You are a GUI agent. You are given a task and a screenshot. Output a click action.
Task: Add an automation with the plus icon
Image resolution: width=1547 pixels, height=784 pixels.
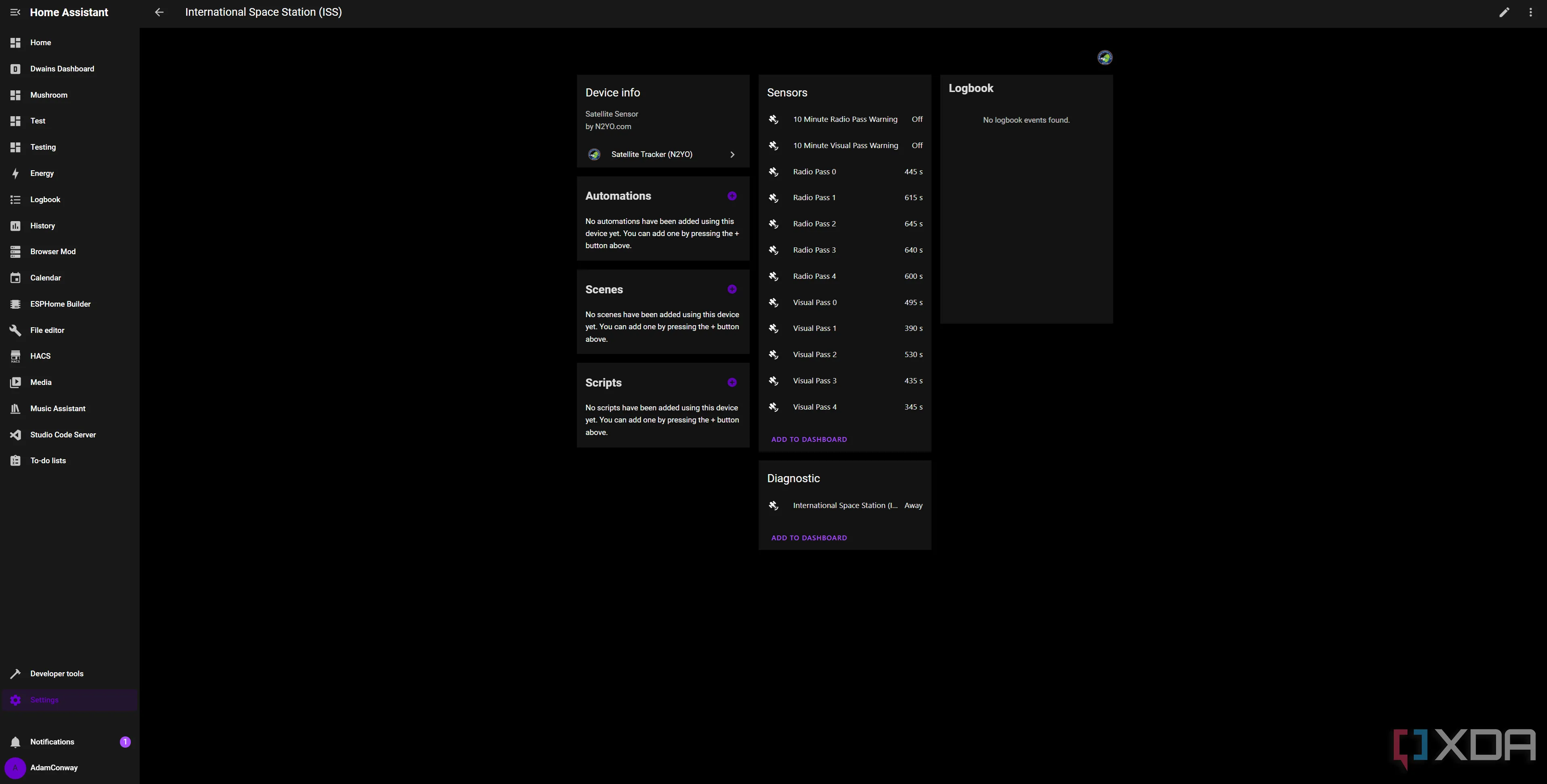732,196
